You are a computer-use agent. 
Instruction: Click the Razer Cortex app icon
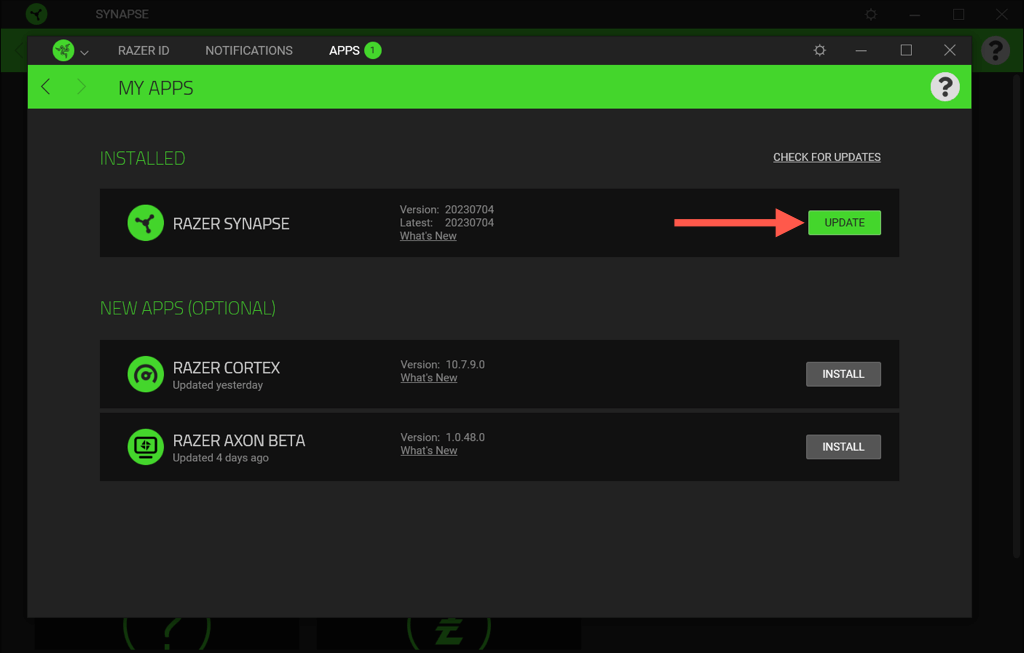coord(145,374)
